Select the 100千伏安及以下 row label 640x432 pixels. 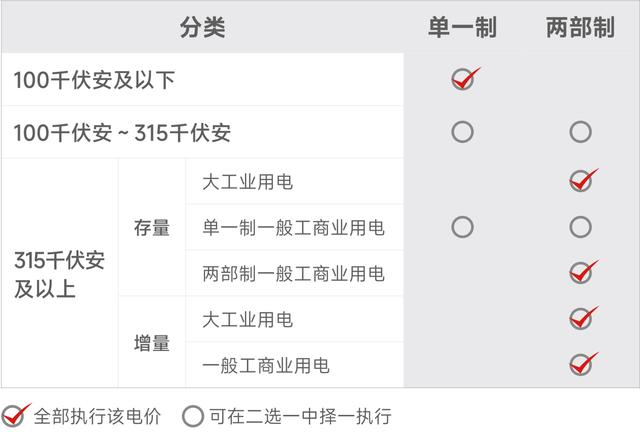click(94, 80)
